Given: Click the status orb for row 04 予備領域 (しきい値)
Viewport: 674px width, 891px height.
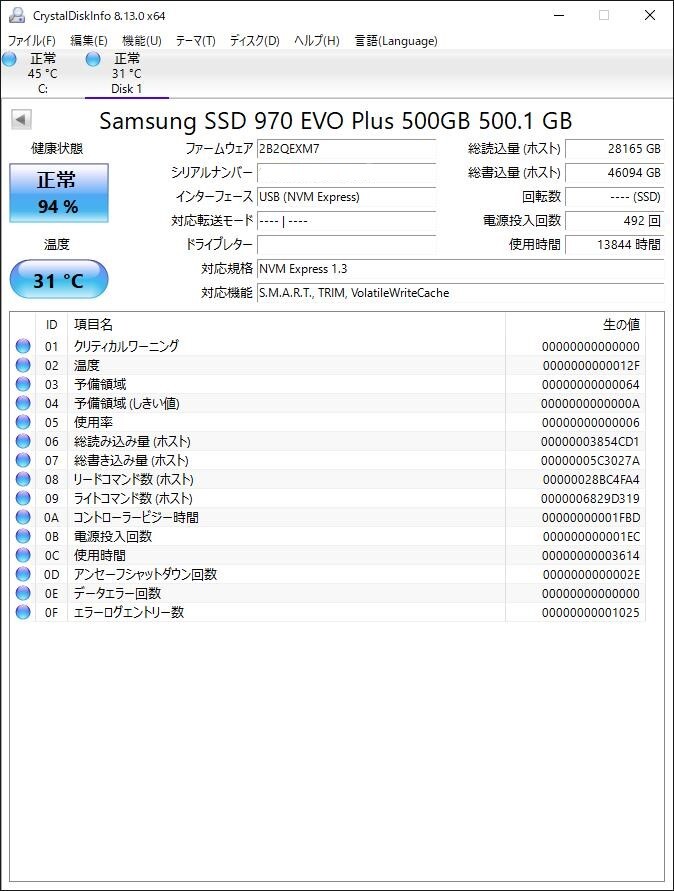Looking at the screenshot, I should click(23, 403).
